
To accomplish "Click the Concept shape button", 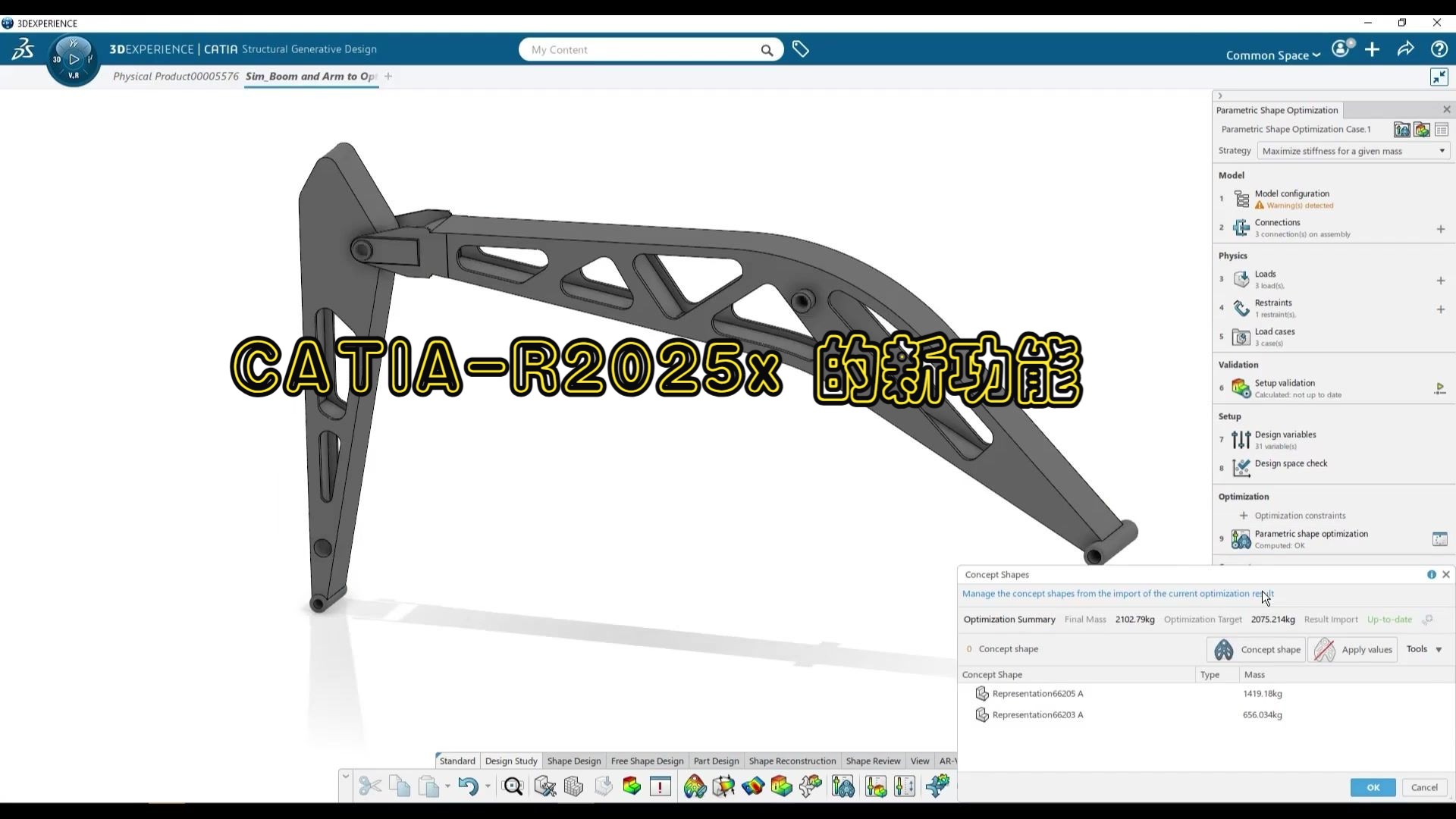I will (1256, 649).
